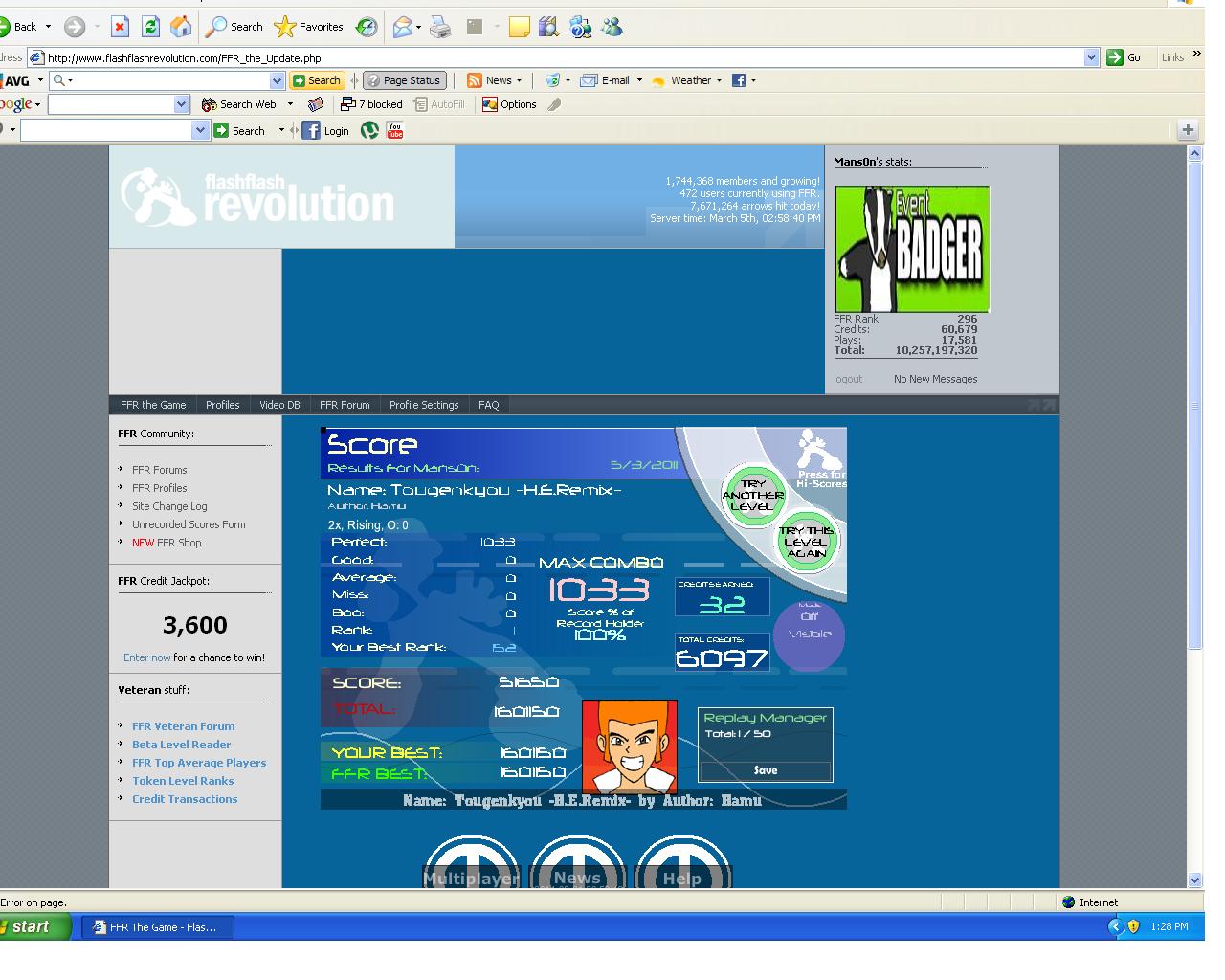Screen dimensions: 1225x980
Task: Click the browser Home icon
Action: (x=180, y=27)
